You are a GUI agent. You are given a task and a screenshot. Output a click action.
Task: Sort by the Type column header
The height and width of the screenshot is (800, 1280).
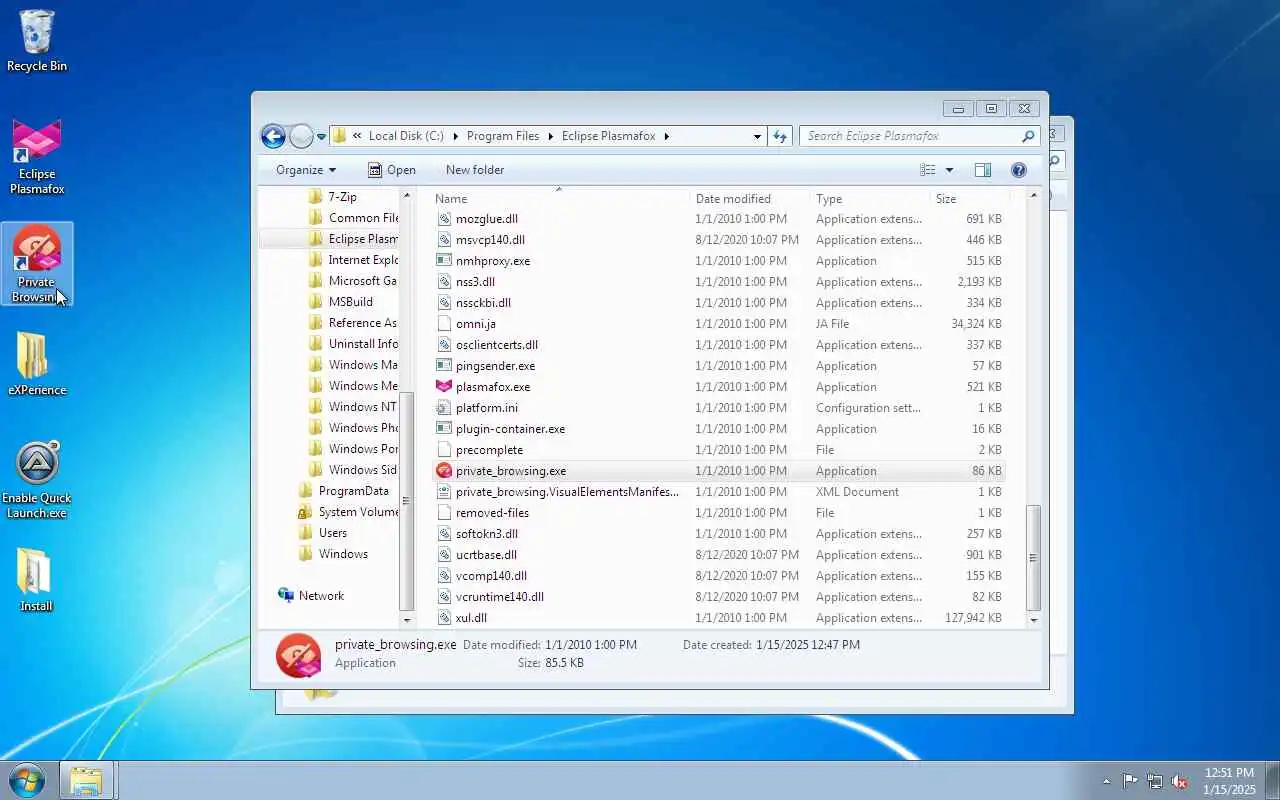869,199
